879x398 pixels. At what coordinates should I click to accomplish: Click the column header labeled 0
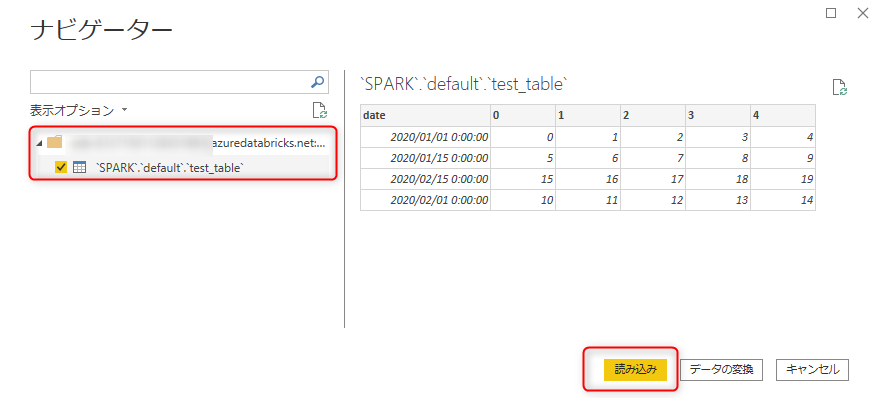(x=522, y=115)
